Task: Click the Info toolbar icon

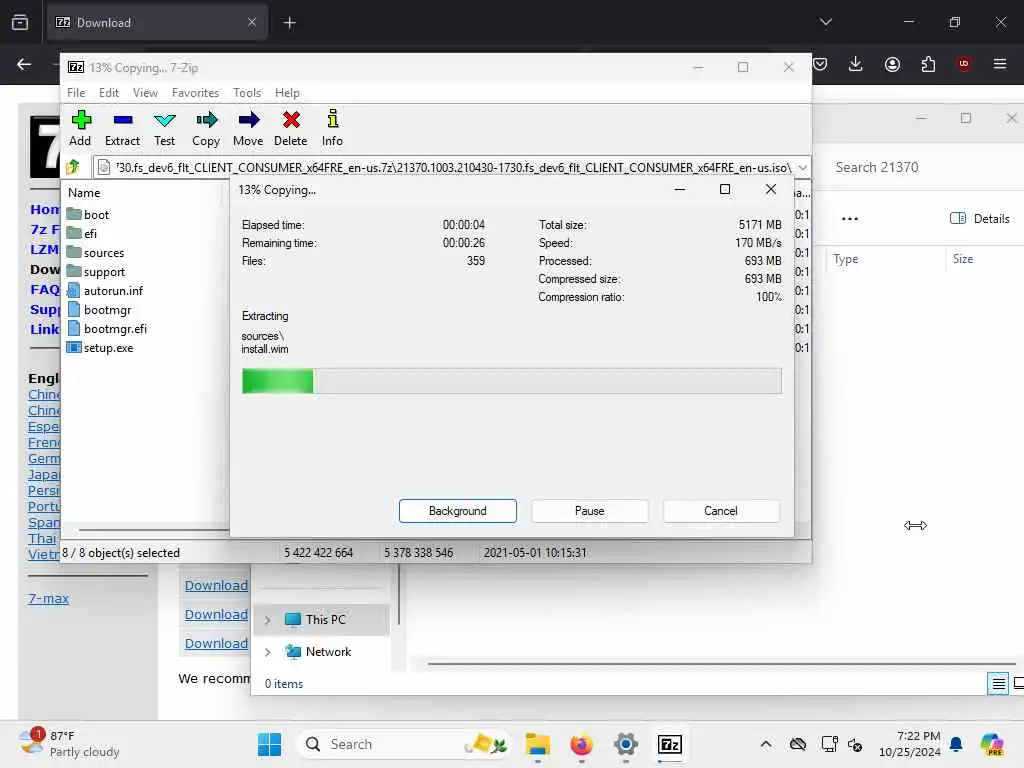Action: click(x=332, y=128)
